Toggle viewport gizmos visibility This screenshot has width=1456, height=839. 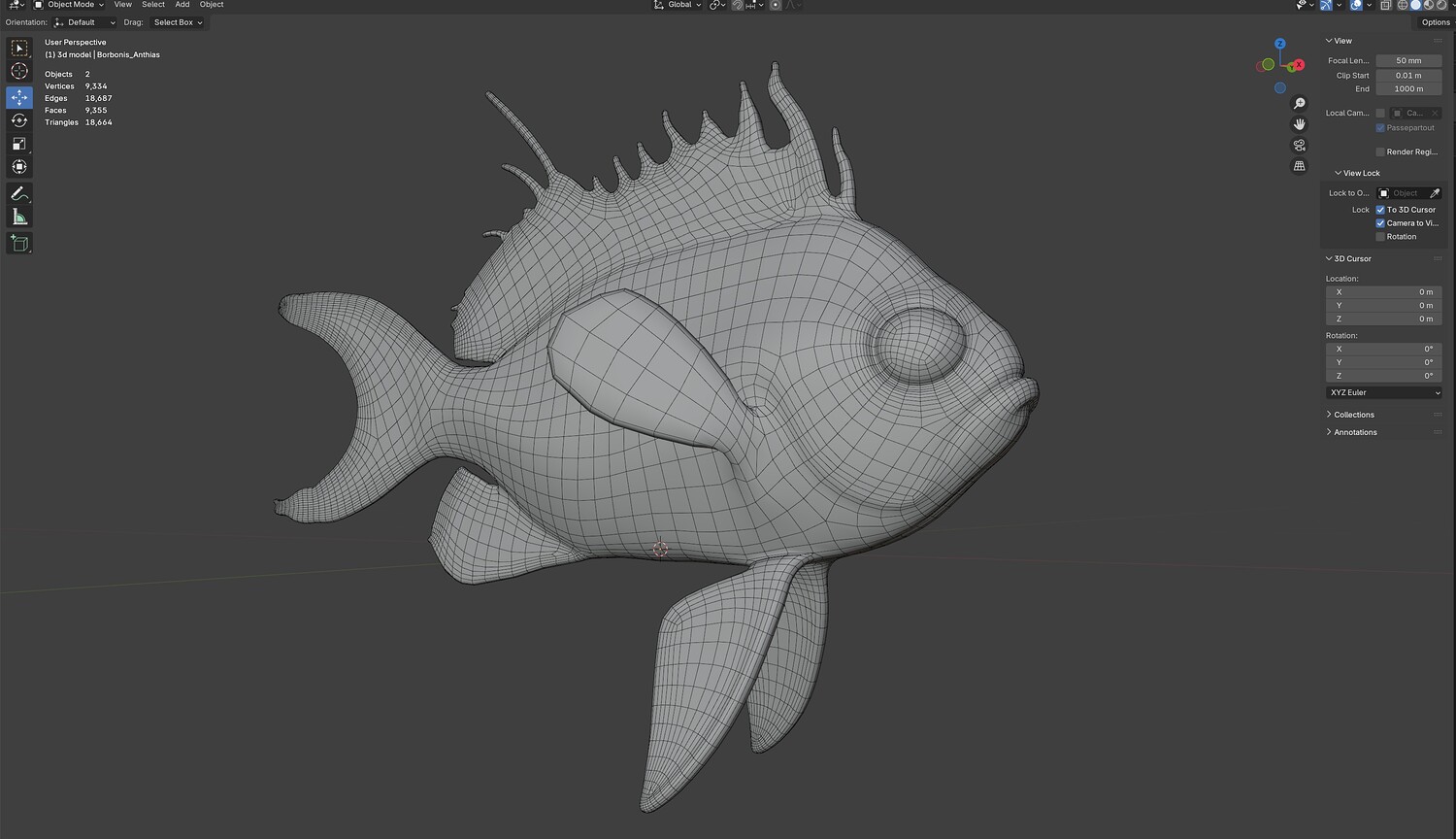pos(1326,5)
